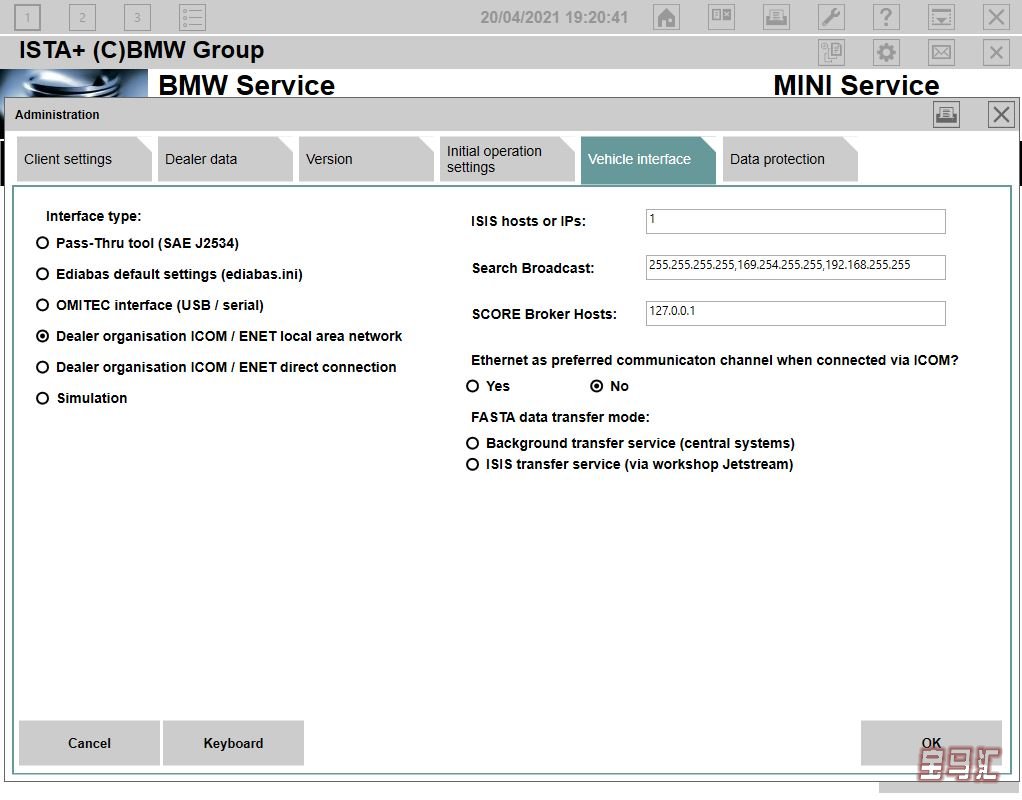Open the Version tab
1022x800 pixels.
[x=365, y=159]
